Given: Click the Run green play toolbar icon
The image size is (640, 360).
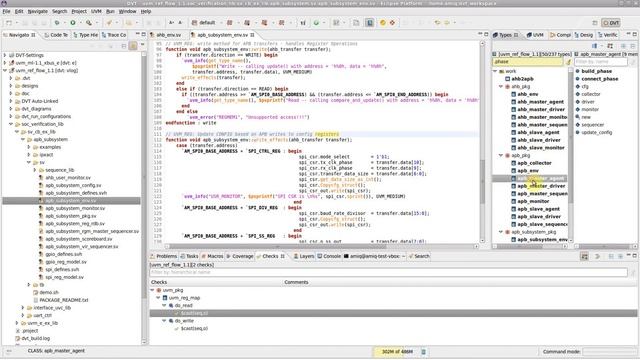Looking at the screenshot, I should [73, 23].
